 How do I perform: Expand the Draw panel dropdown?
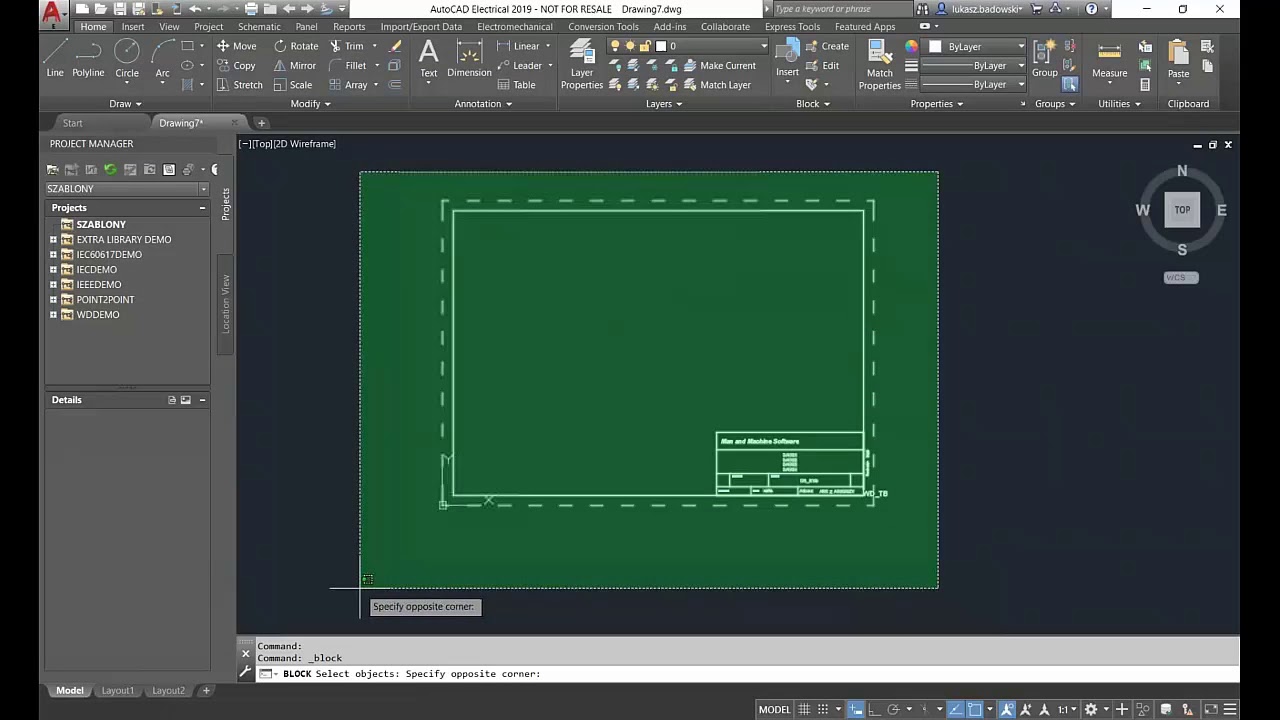click(125, 104)
